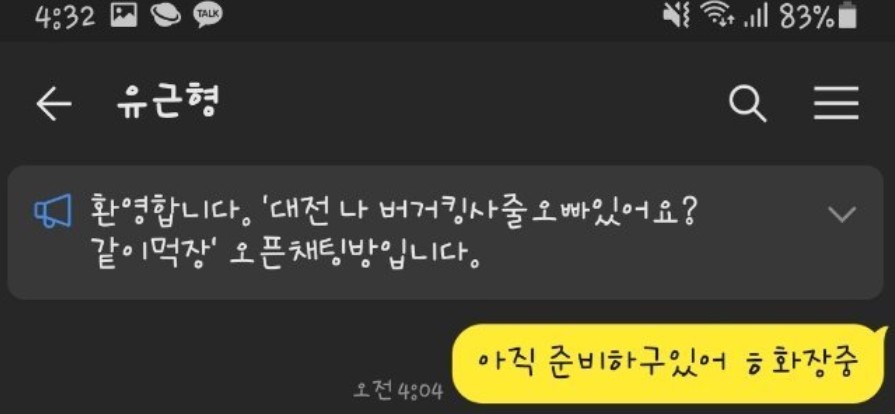The height and width of the screenshot is (414, 895).
Task: Open the chat room hamburger menu
Action: [836, 103]
